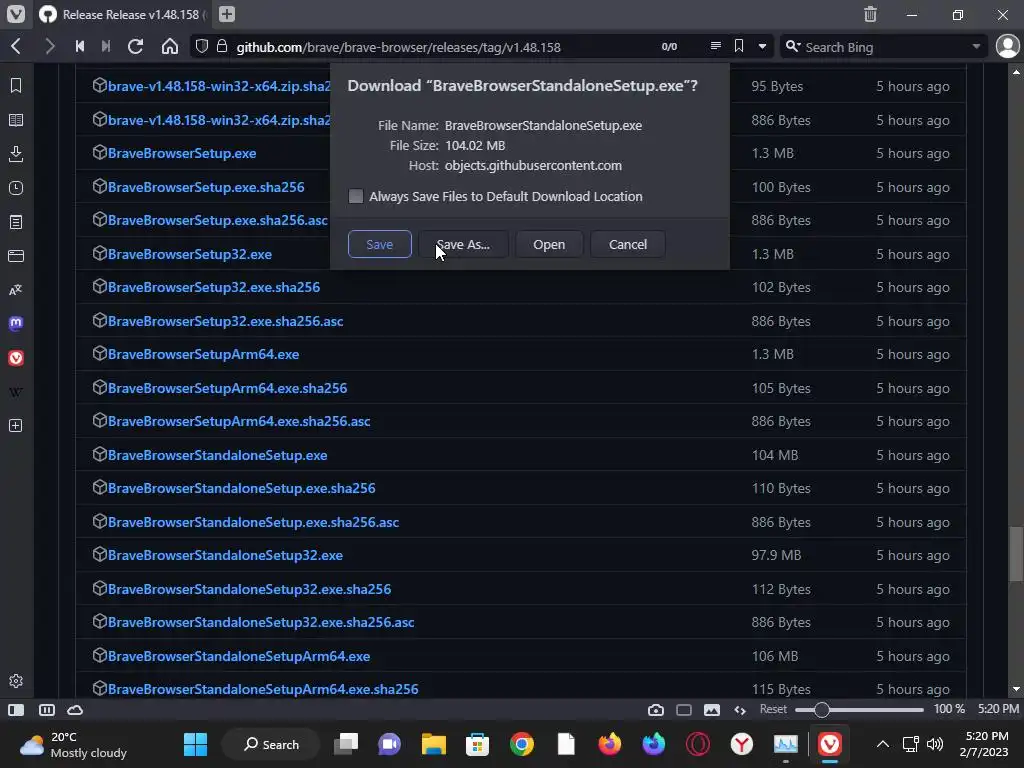The height and width of the screenshot is (768, 1024).
Task: Go forward to next page
Action: pos(49,46)
